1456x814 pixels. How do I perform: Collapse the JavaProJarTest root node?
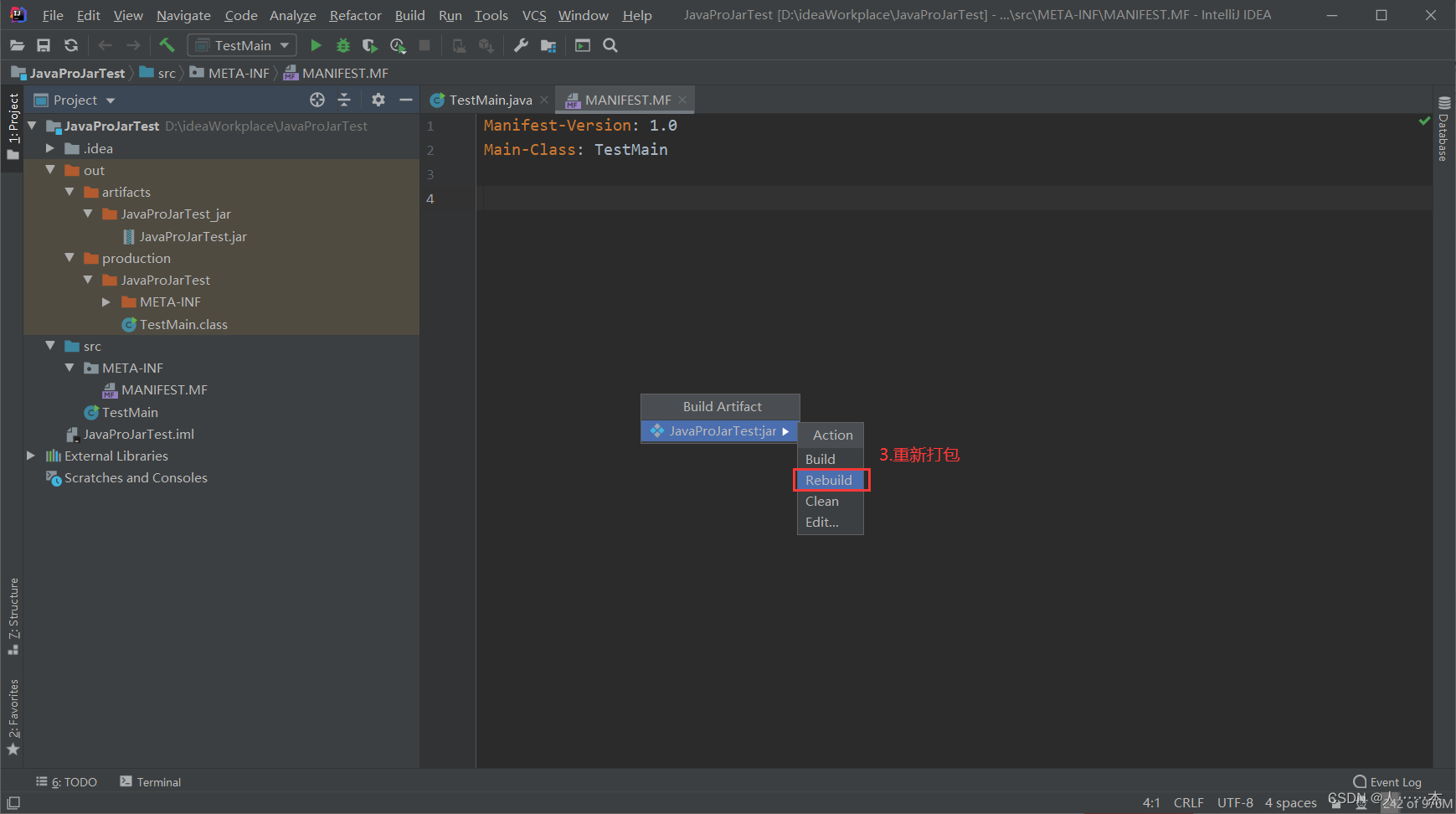tap(32, 126)
